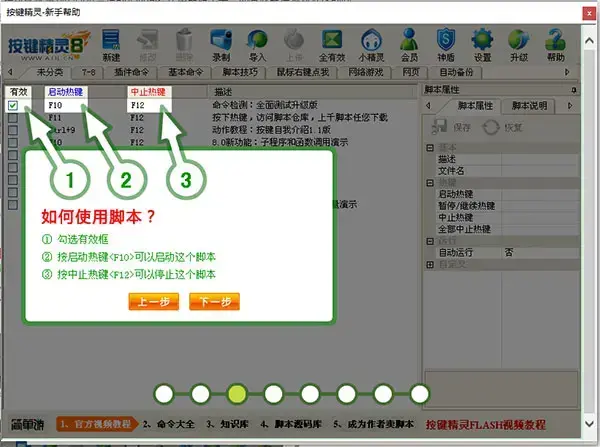Open 5、成为作者卖脚本 link

[x=373, y=424]
